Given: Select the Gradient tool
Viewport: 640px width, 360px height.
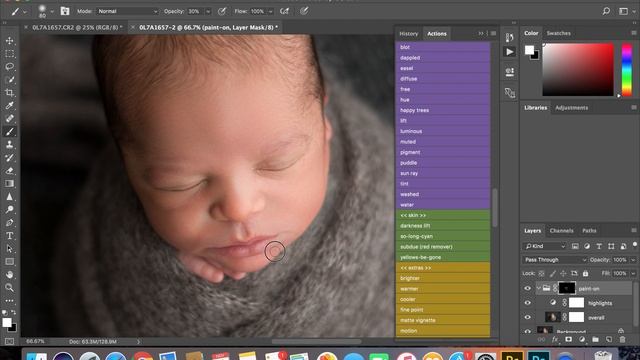Looking at the screenshot, I should click(10, 184).
